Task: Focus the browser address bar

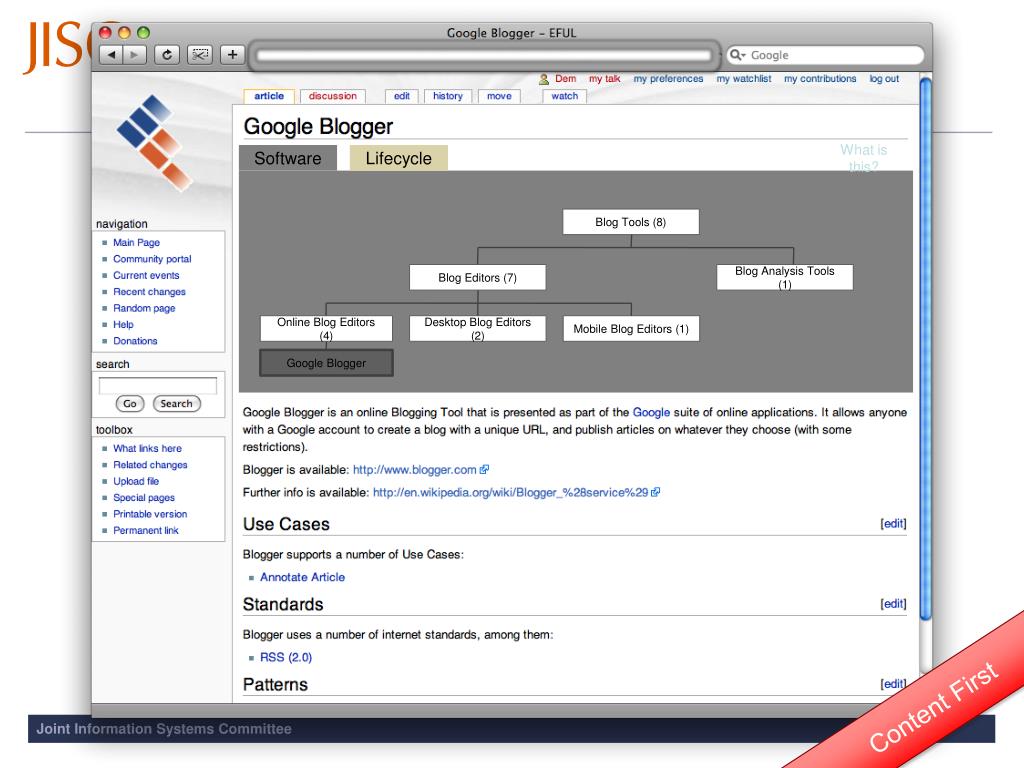Action: click(x=484, y=56)
